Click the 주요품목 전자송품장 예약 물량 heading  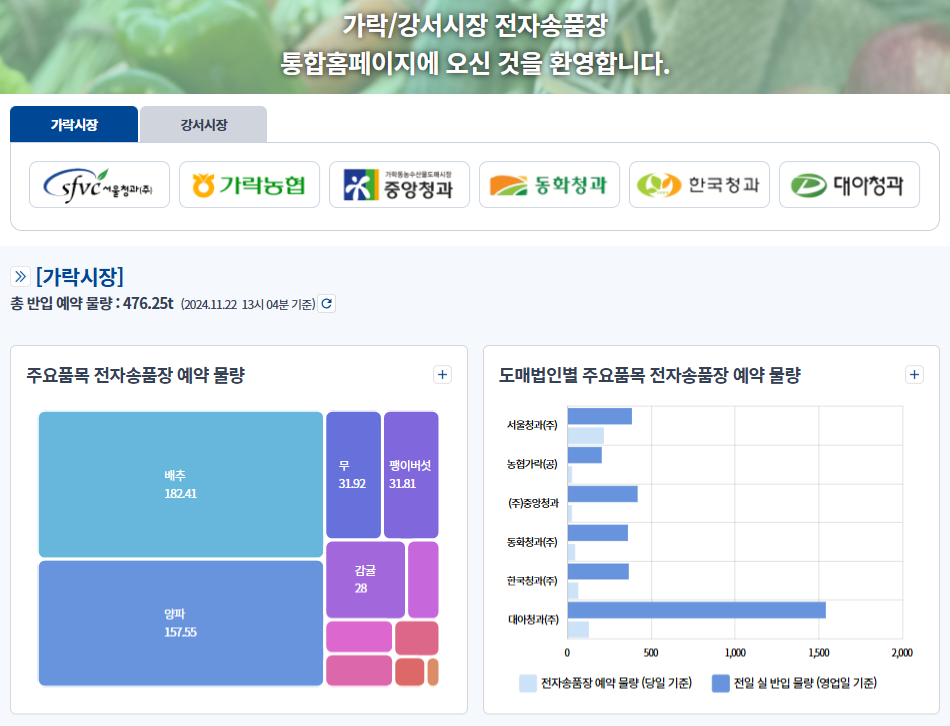pos(136,375)
